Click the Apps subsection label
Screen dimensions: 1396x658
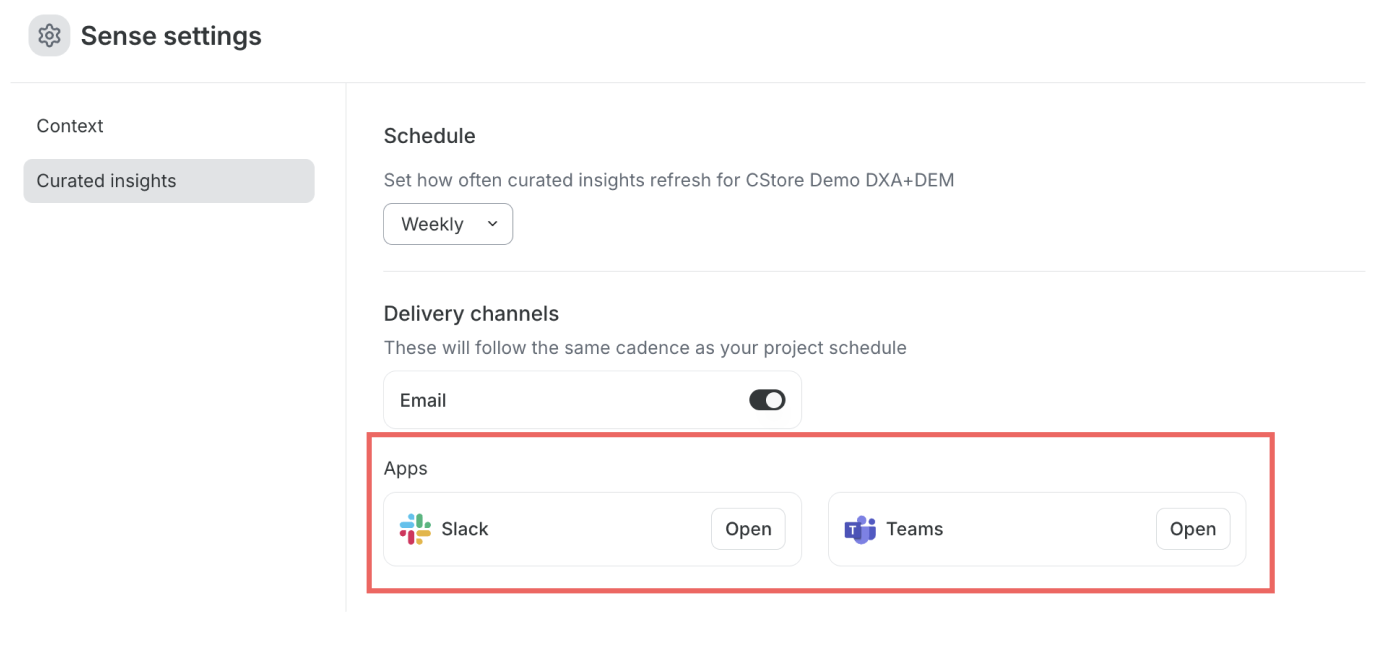pyautogui.click(x=406, y=468)
